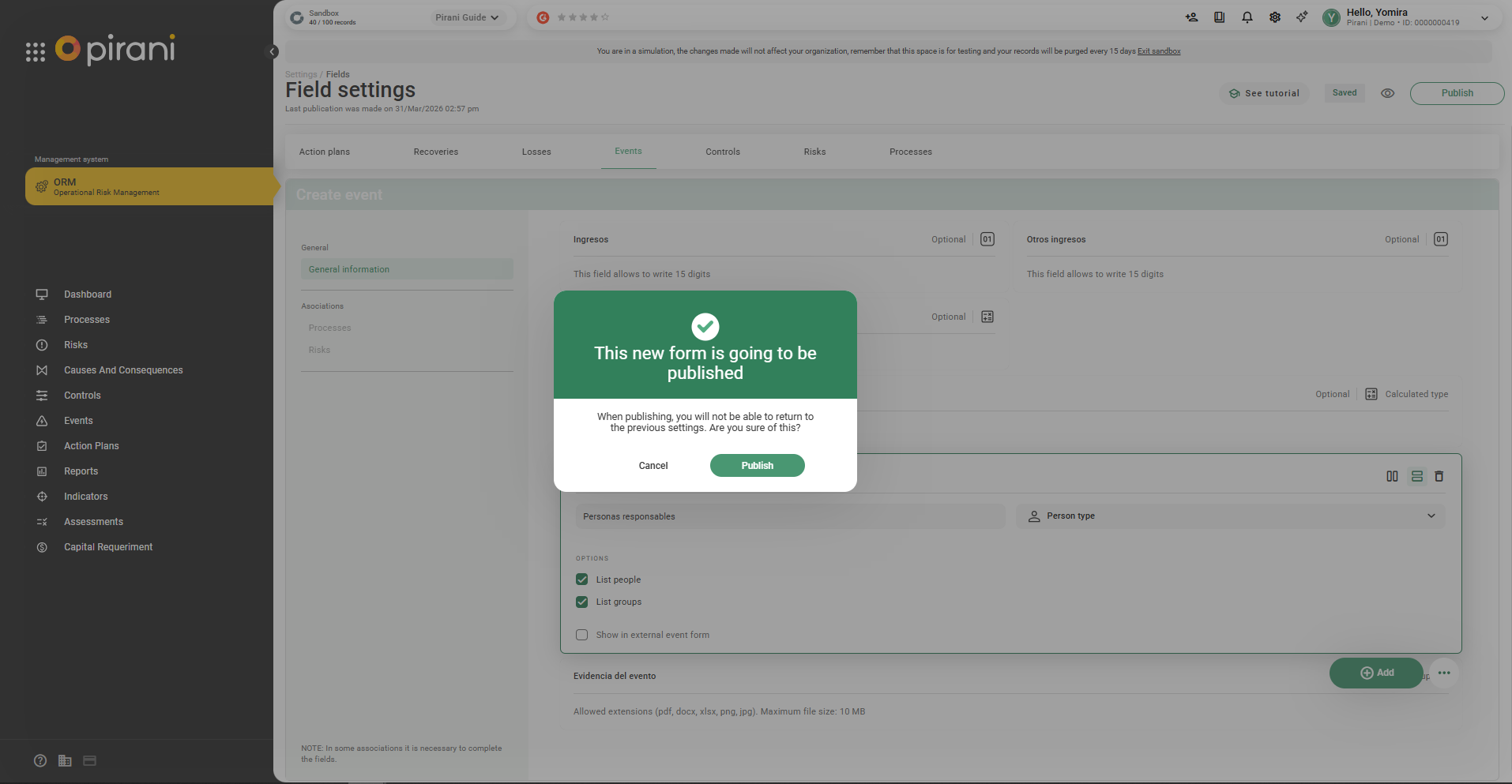Click the help question mark icon
The image size is (1512, 784).
(x=40, y=760)
